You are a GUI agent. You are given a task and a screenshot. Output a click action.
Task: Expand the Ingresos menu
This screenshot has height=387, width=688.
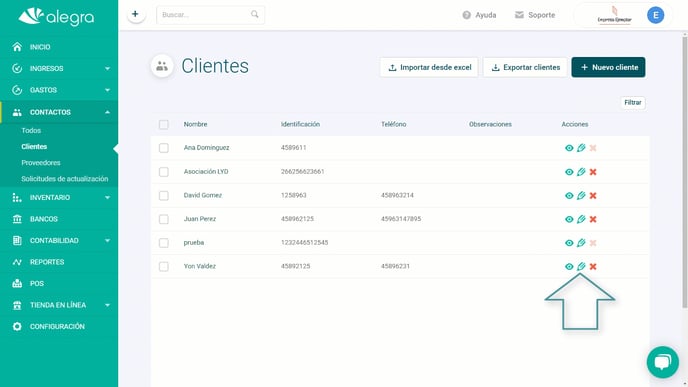coord(59,68)
